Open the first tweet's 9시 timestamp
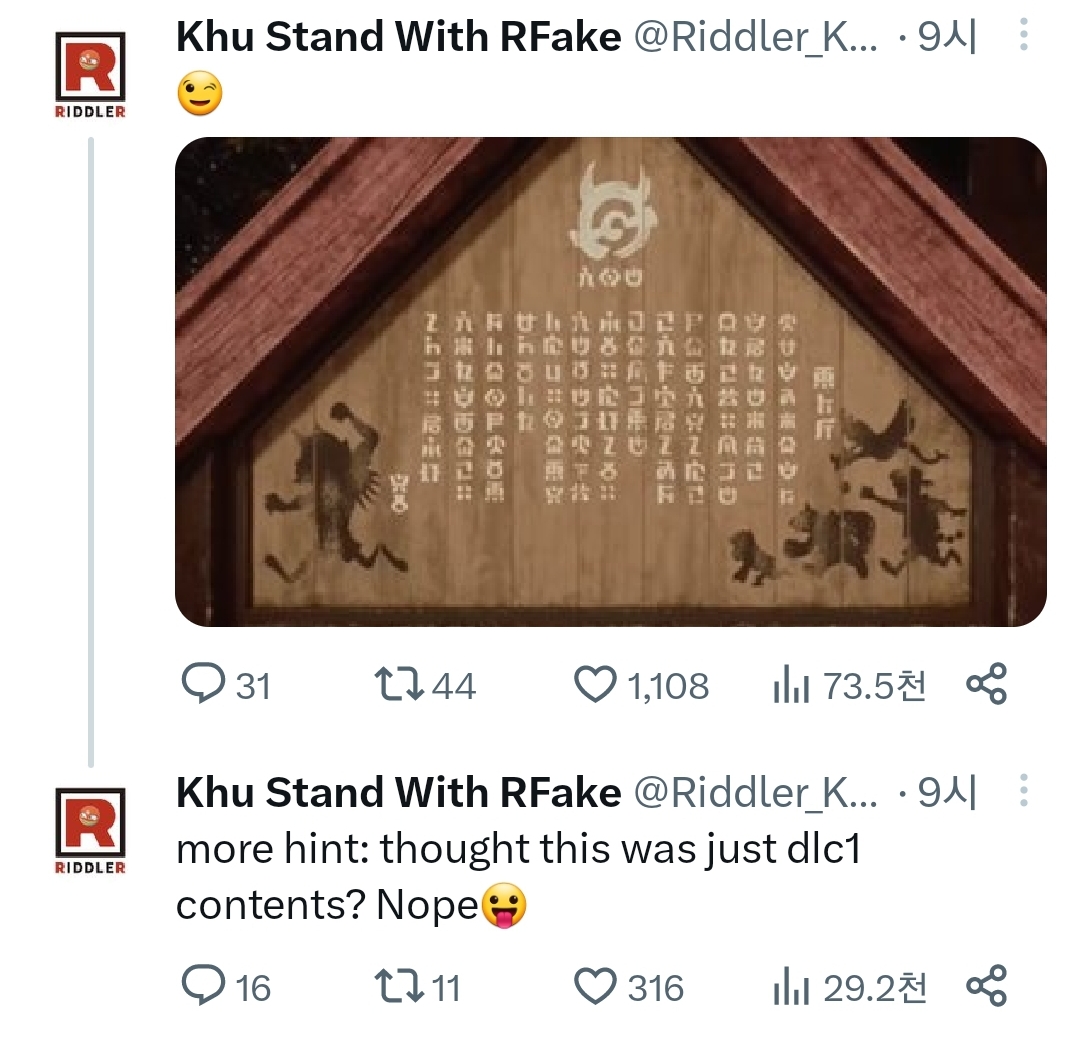The height and width of the screenshot is (1037, 1079). click(948, 36)
